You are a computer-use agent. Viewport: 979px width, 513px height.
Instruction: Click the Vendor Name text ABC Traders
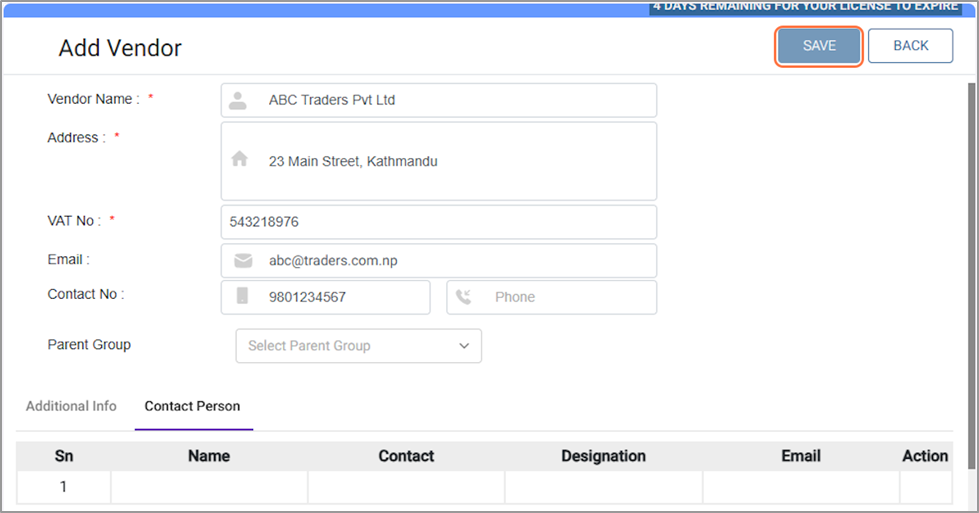(x=332, y=100)
